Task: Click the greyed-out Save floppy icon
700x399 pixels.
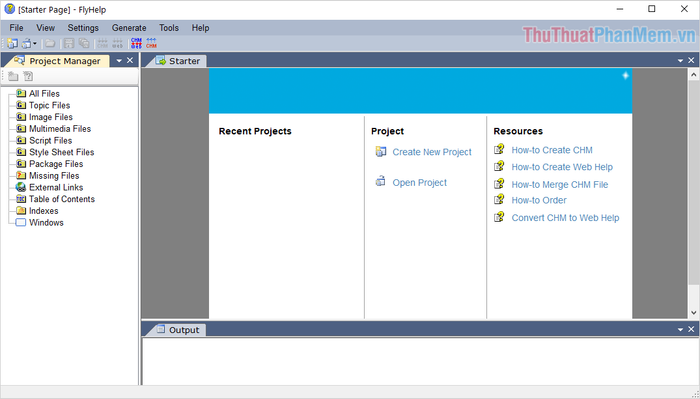Action: [x=68, y=43]
